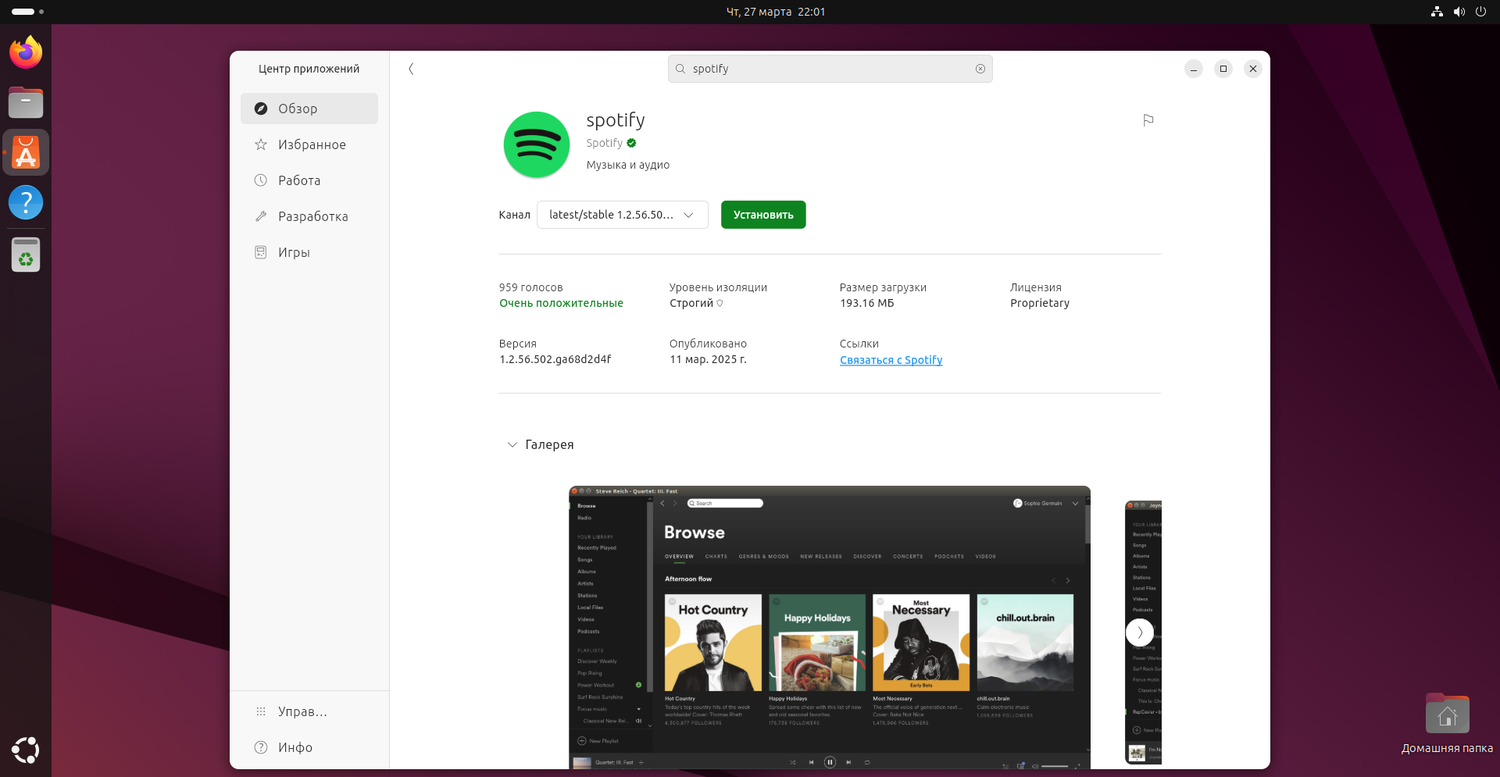The height and width of the screenshot is (777, 1500).
Task: Show applications with the Ubuntu logo button
Action: coord(26,749)
